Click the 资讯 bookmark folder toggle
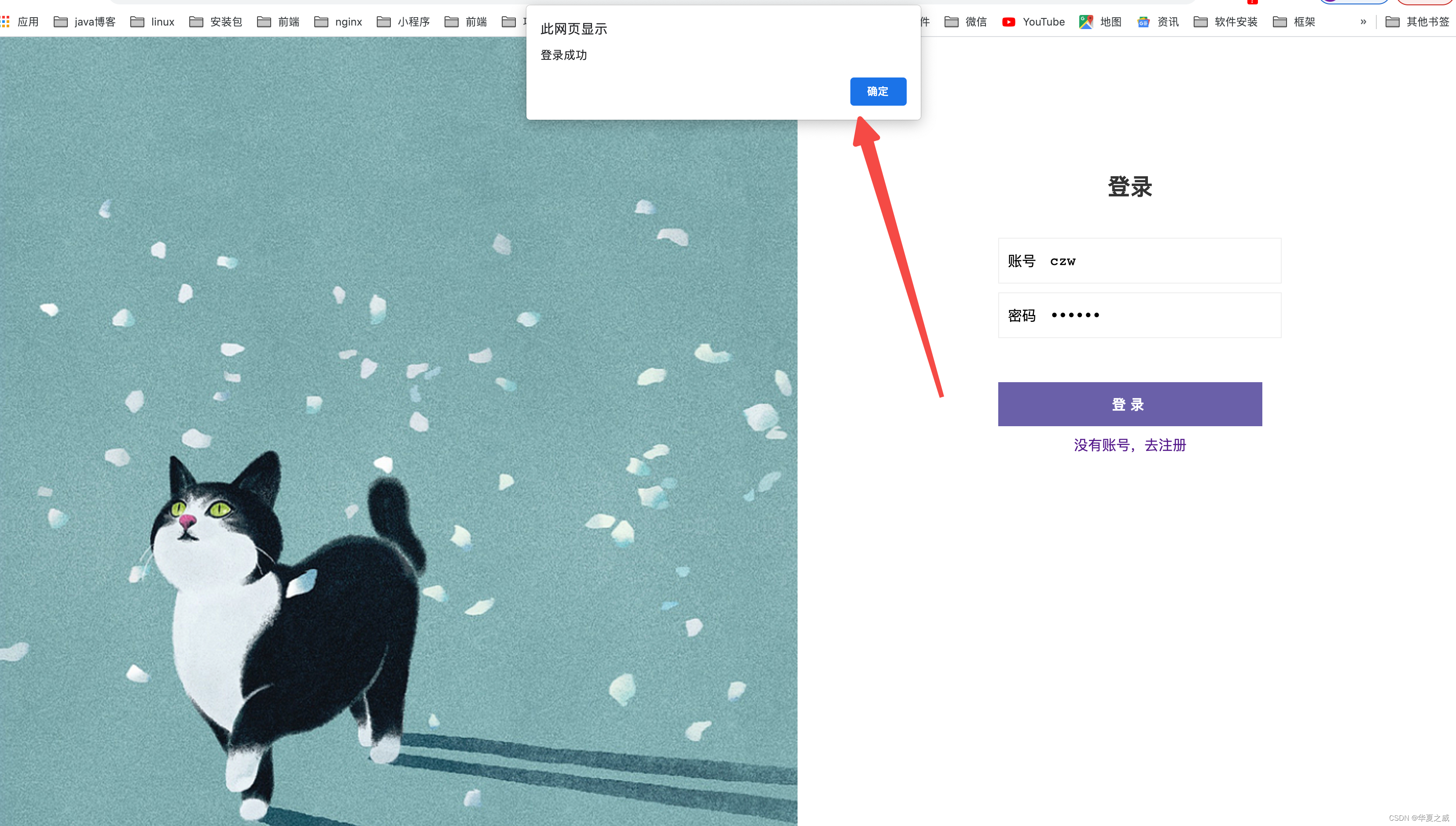Screen dimensions: 1456x826 1158,21
